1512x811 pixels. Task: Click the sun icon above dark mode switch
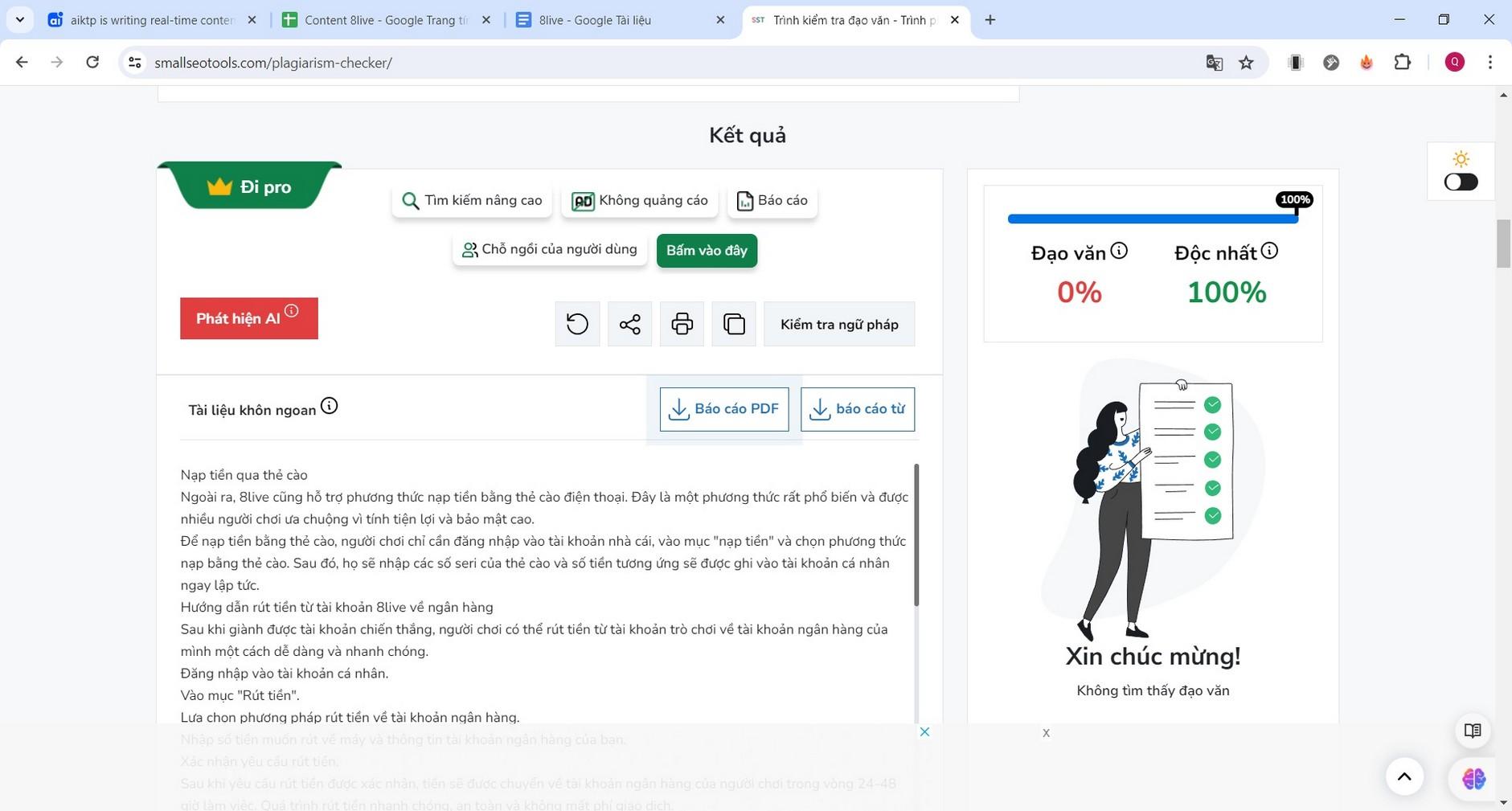[1461, 158]
